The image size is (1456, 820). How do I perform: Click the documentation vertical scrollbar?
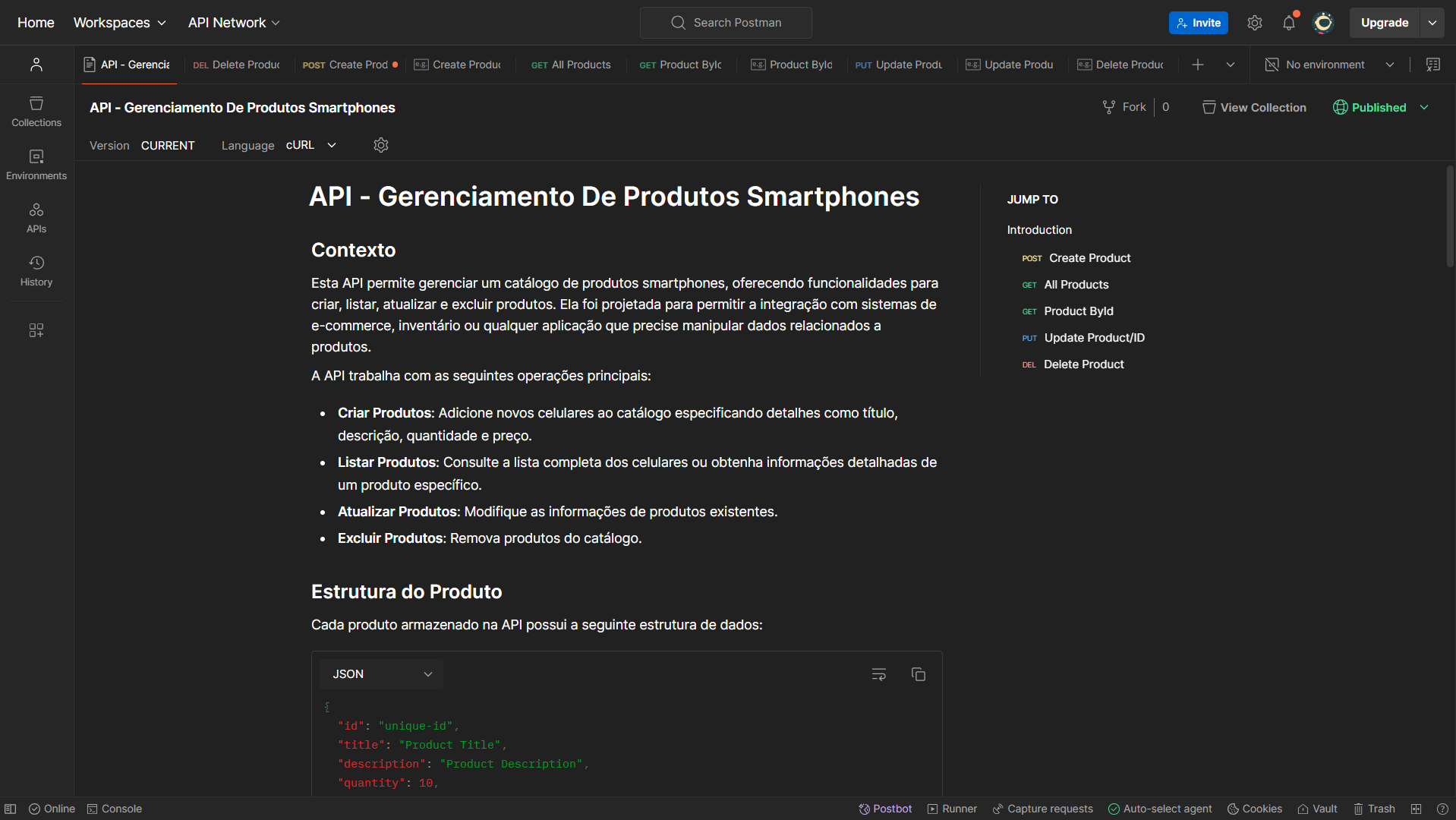[1450, 216]
